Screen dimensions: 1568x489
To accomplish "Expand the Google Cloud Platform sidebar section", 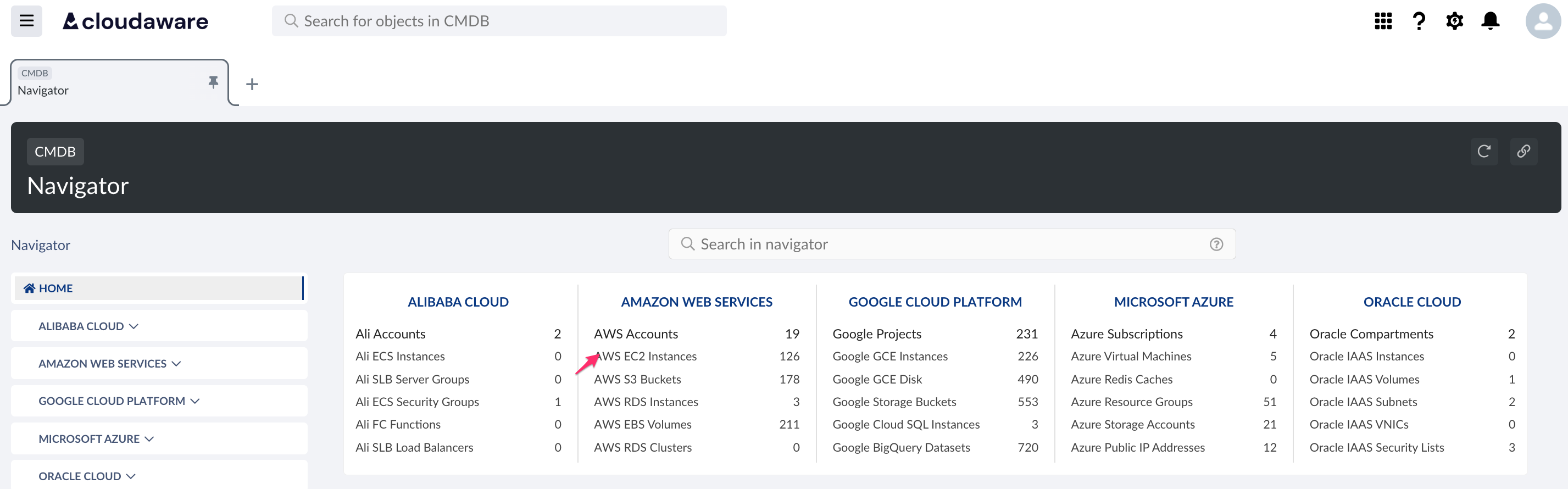I will [x=119, y=401].
